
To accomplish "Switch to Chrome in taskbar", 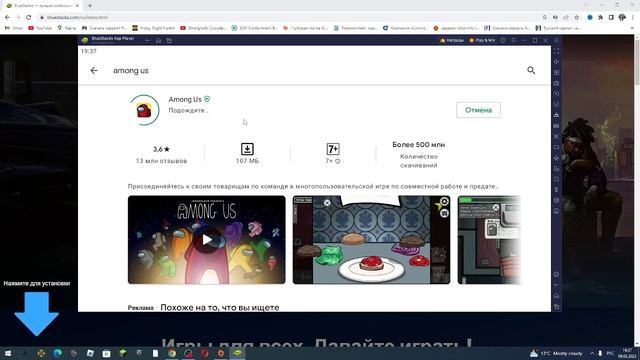I will 172,353.
